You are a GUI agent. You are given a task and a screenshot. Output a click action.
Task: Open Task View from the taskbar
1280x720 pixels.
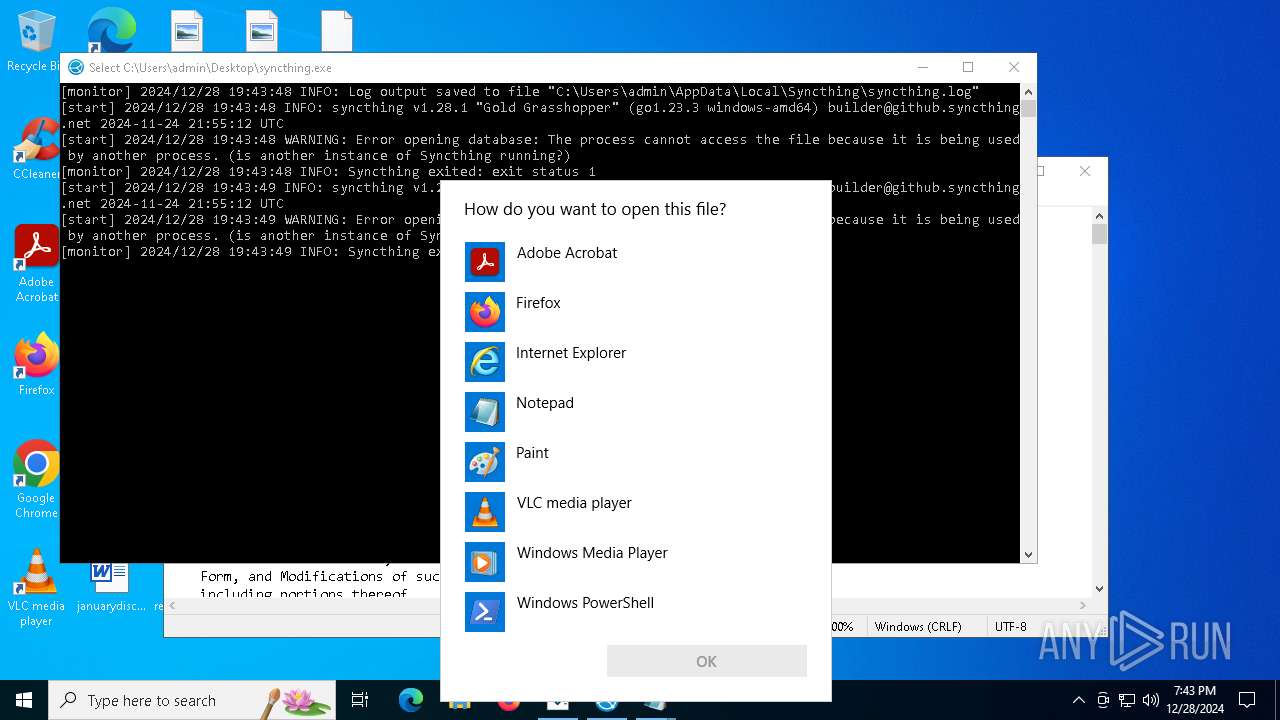[360, 700]
